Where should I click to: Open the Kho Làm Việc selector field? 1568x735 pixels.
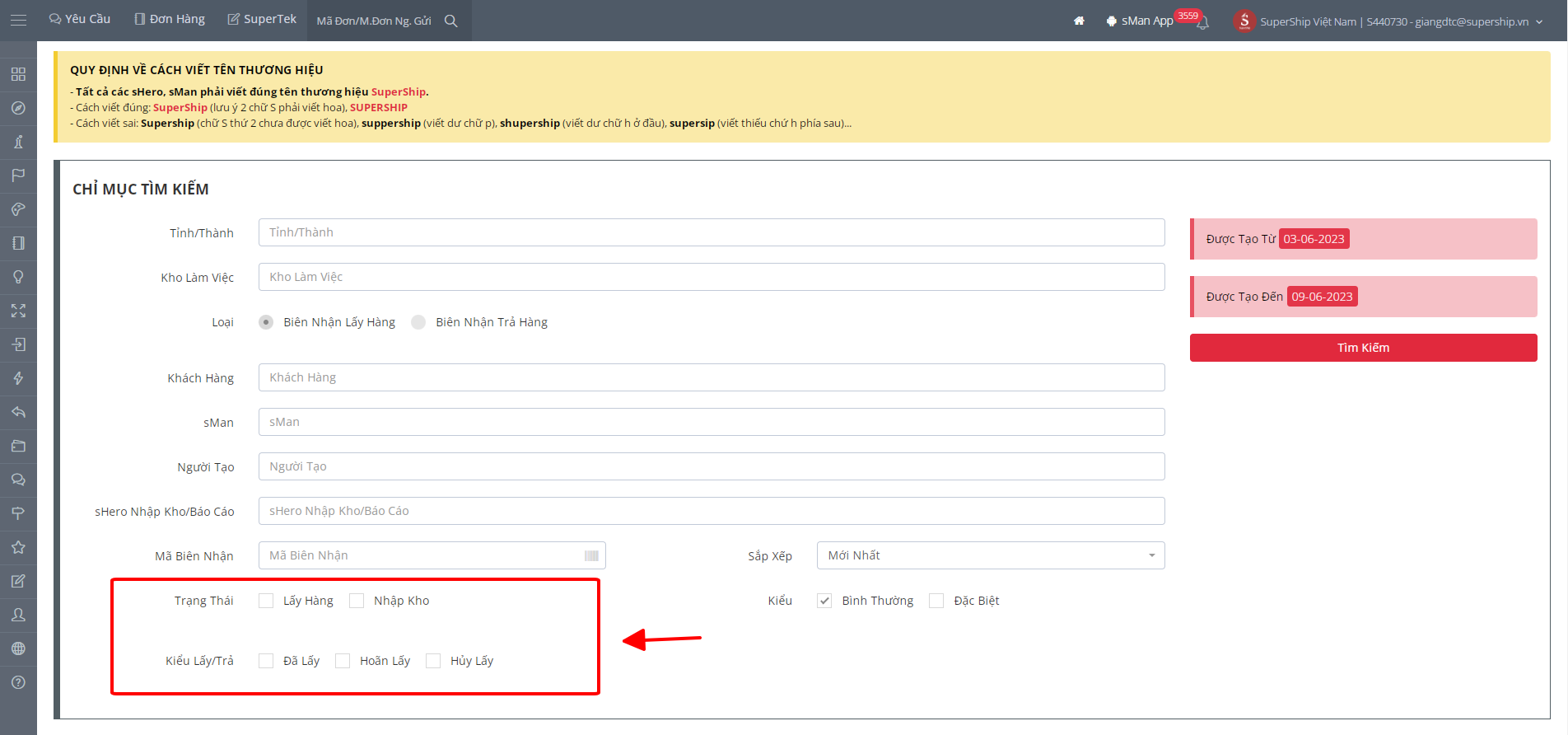point(712,277)
